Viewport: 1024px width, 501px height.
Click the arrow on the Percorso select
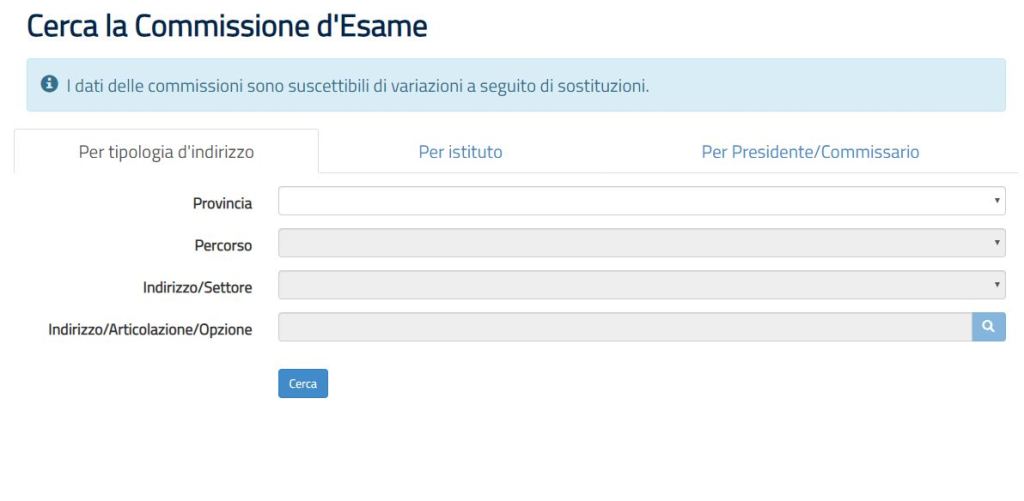tap(997, 243)
